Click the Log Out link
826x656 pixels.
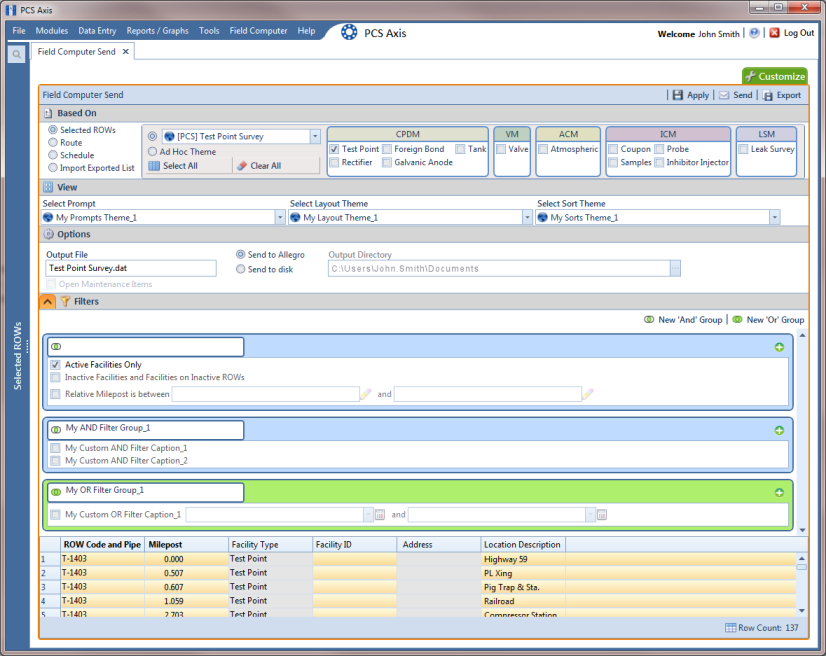(799, 33)
